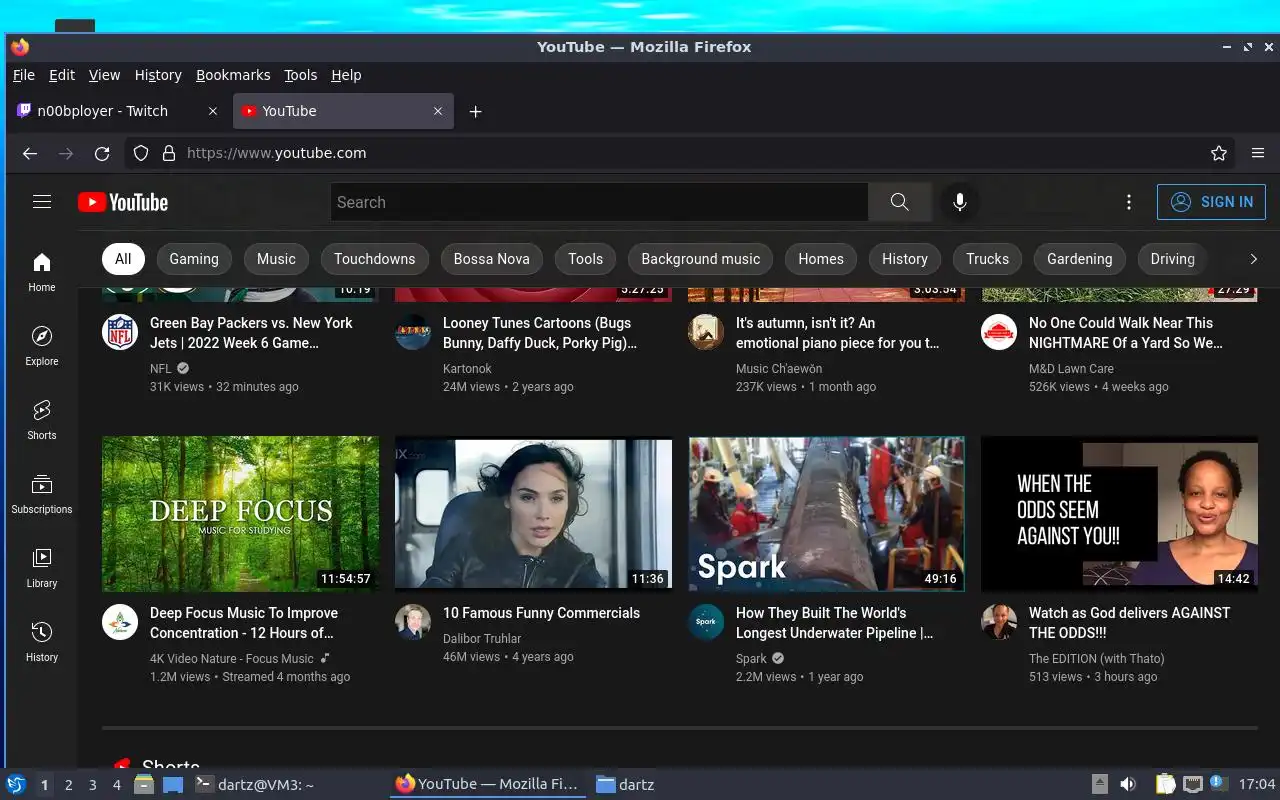
Task: Click the search magnifier button
Action: [900, 202]
